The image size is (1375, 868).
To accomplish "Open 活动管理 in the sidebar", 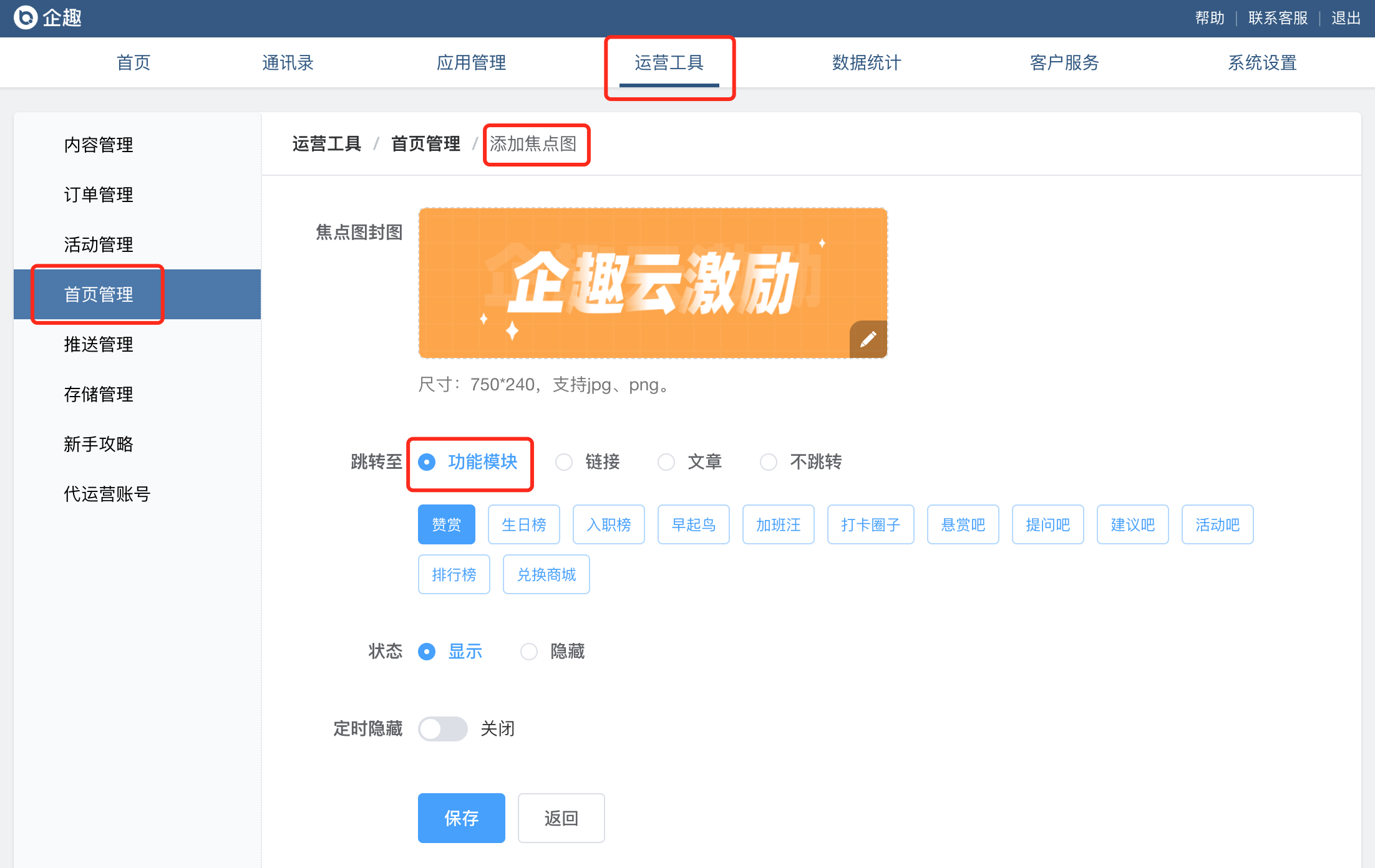I will (137, 244).
